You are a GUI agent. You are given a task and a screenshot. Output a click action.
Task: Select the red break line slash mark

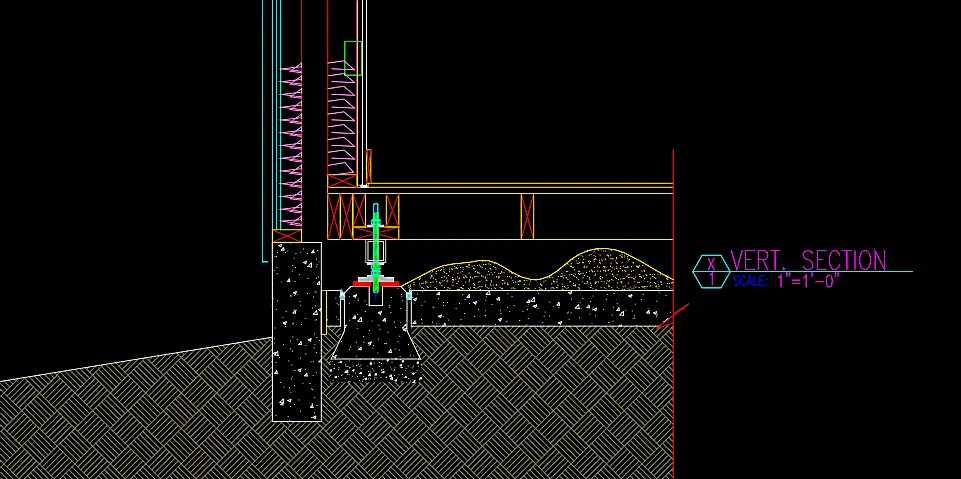click(x=673, y=316)
